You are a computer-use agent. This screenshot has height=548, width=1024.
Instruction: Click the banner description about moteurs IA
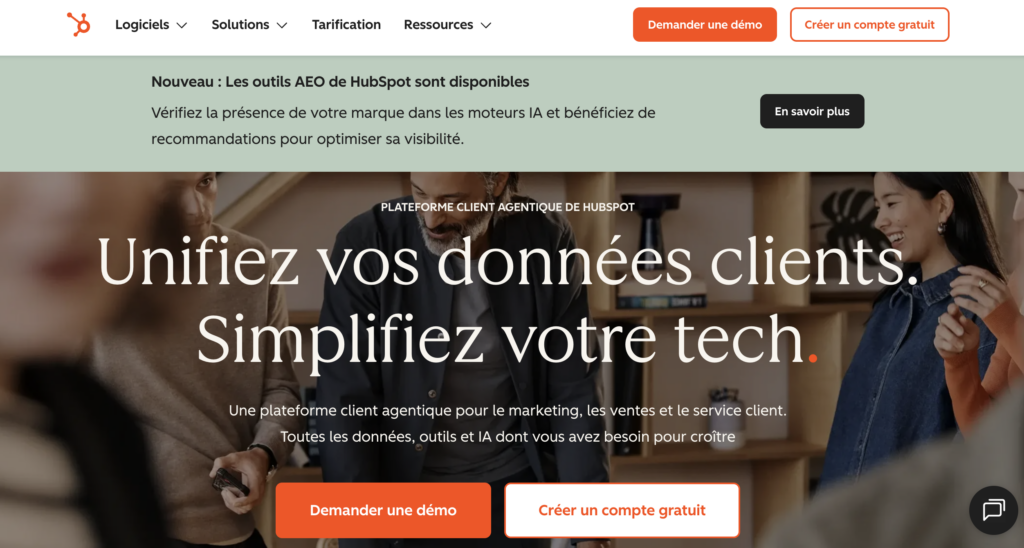point(403,125)
